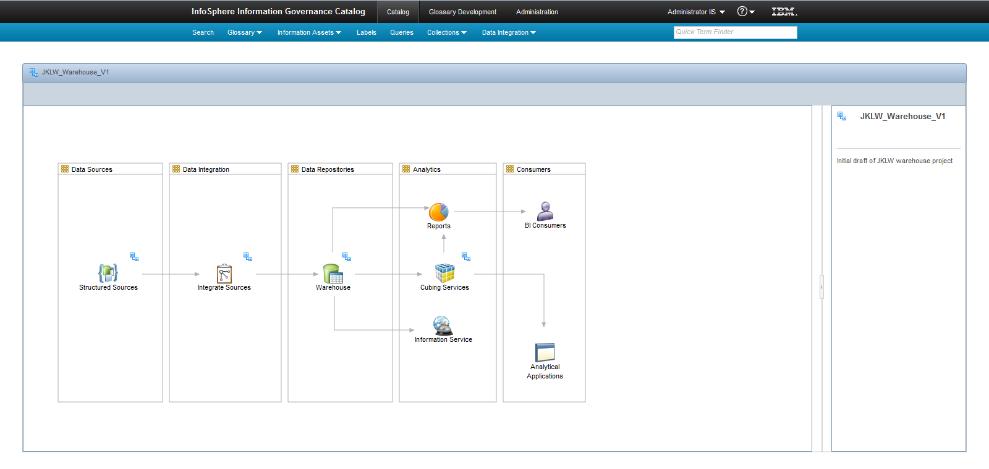Open blueprint link icon above Warehouse

click(346, 257)
